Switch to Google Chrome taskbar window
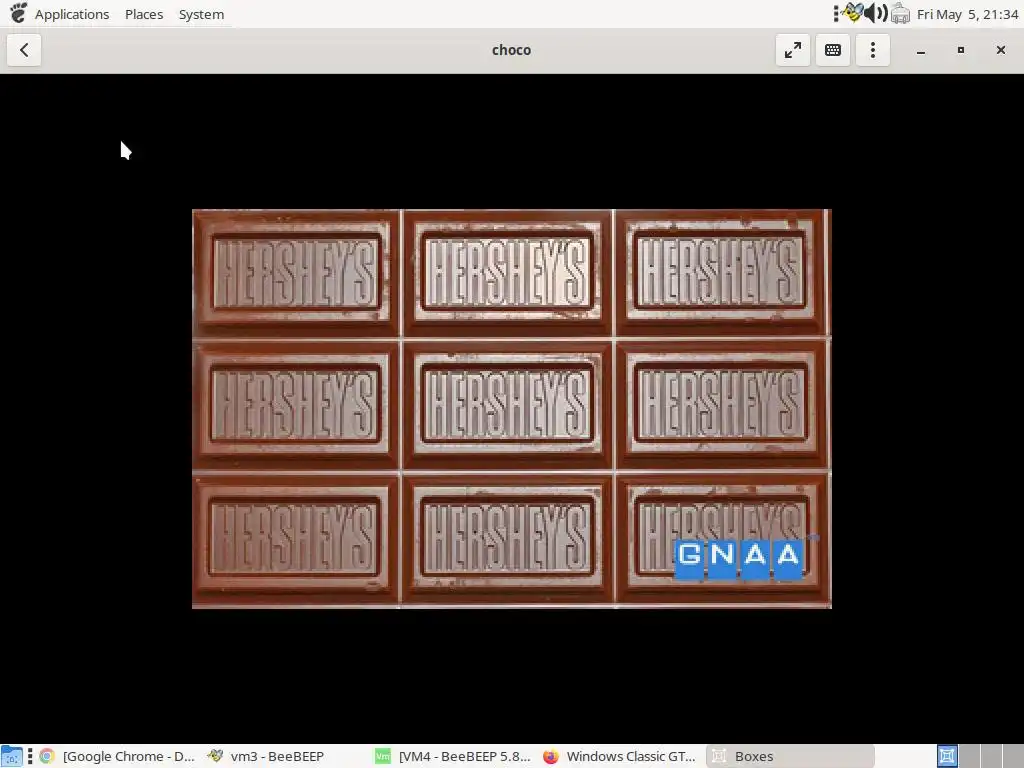The image size is (1024, 768). tap(118, 756)
